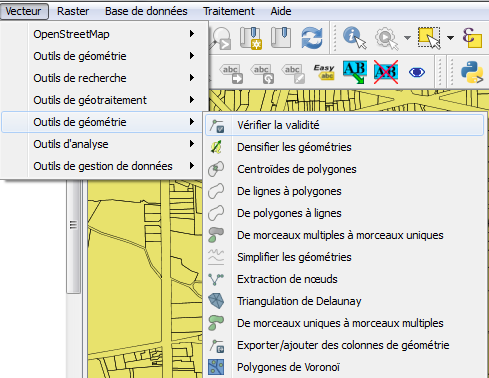Click the Refresh map arrows icon

[312, 37]
